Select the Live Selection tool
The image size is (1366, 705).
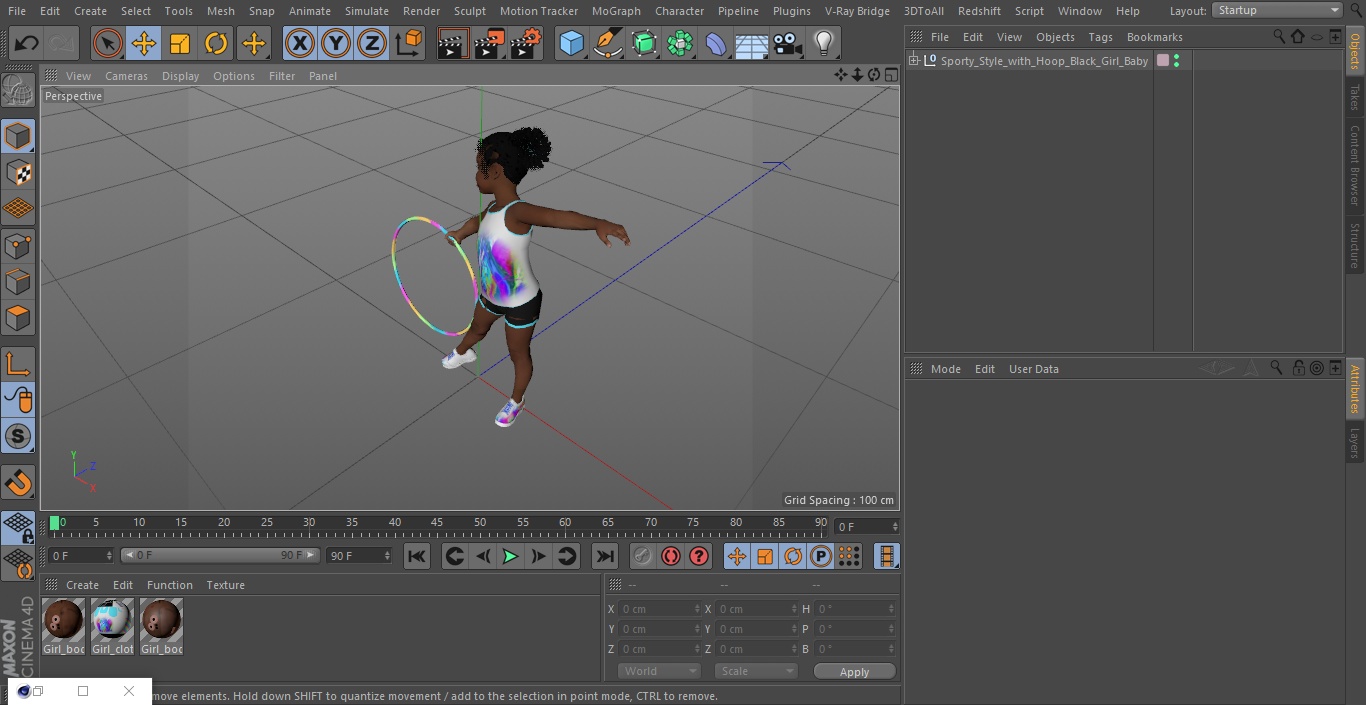pyautogui.click(x=108, y=43)
